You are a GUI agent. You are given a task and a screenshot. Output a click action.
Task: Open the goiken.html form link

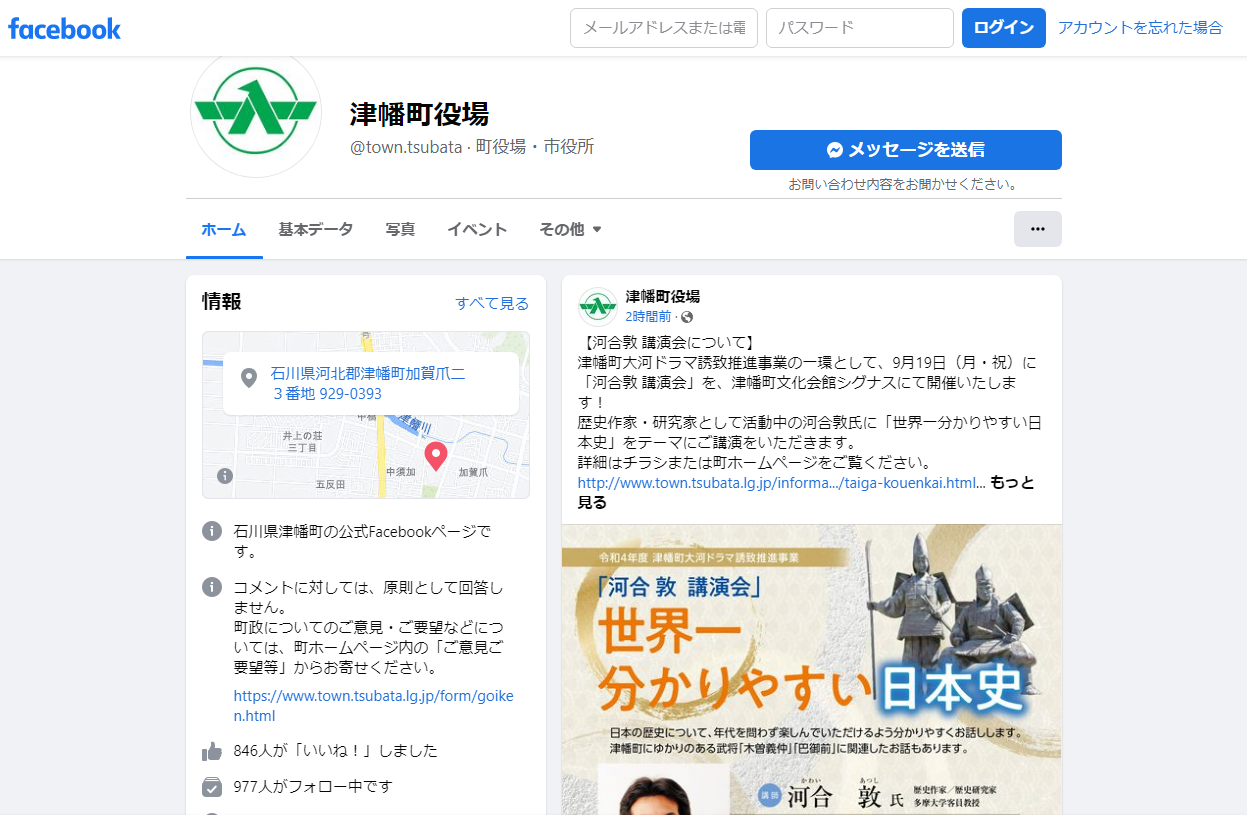tap(374, 706)
